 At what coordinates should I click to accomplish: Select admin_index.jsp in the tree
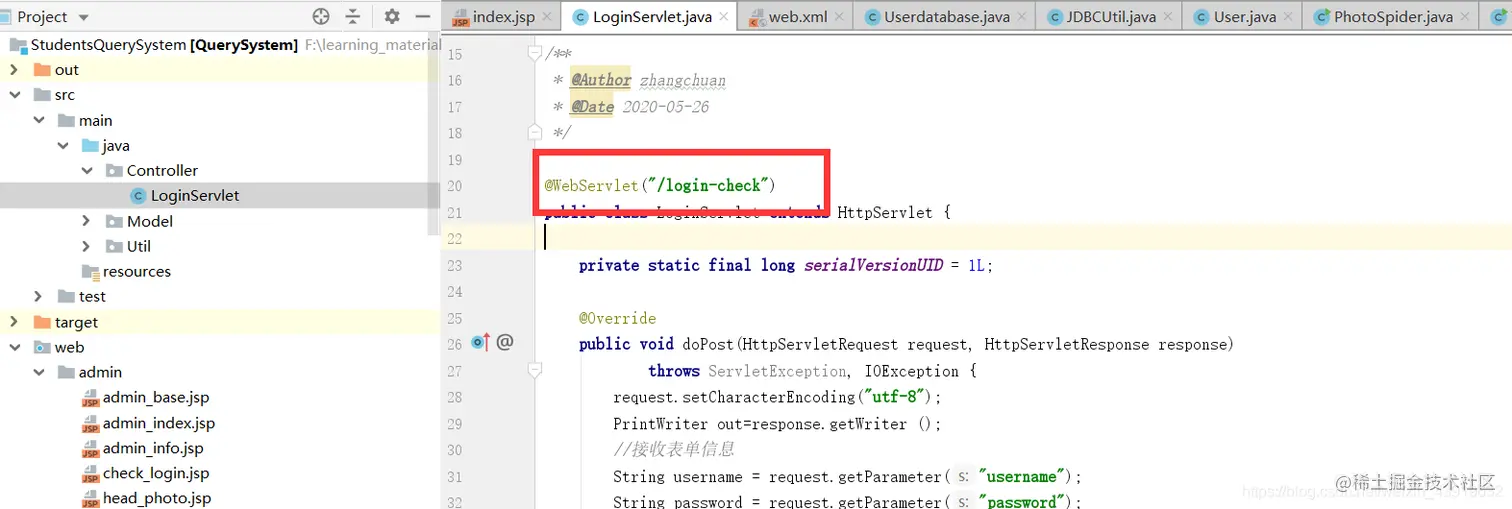coord(159,423)
